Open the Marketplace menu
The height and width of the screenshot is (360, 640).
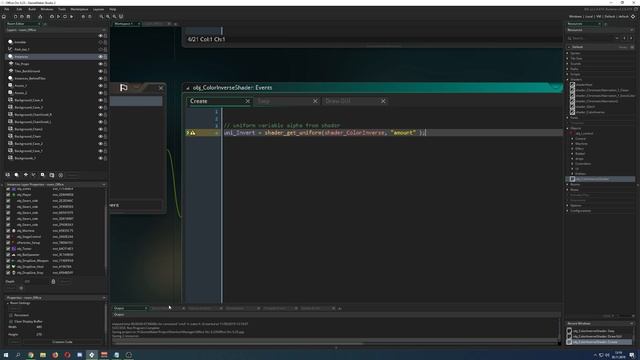79,9
